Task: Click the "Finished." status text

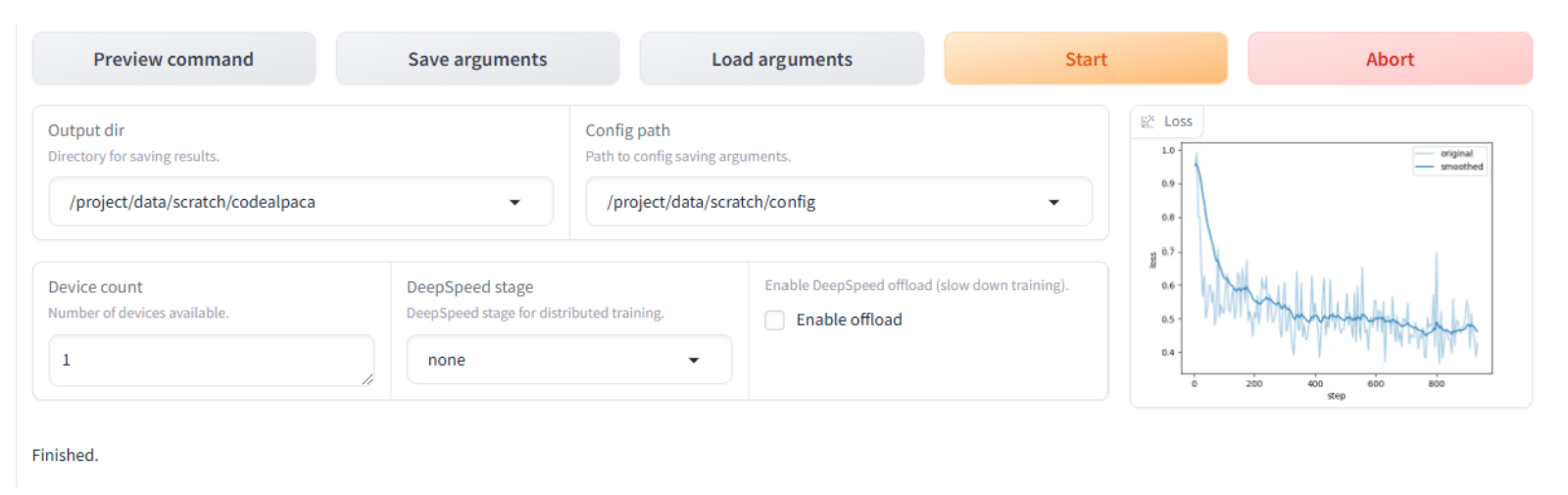Action: [65, 455]
